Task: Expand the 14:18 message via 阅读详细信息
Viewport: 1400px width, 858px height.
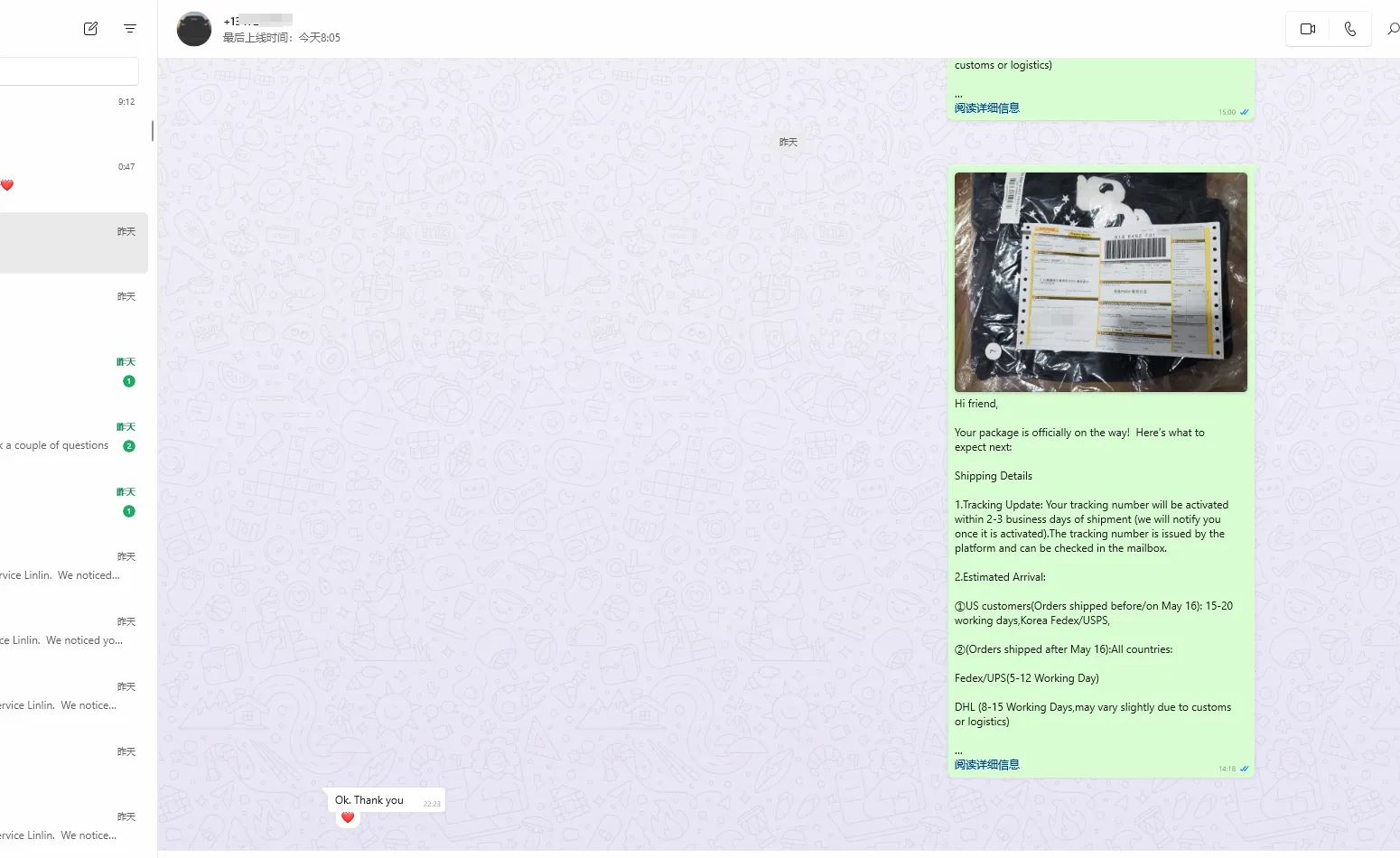Action: click(x=986, y=765)
